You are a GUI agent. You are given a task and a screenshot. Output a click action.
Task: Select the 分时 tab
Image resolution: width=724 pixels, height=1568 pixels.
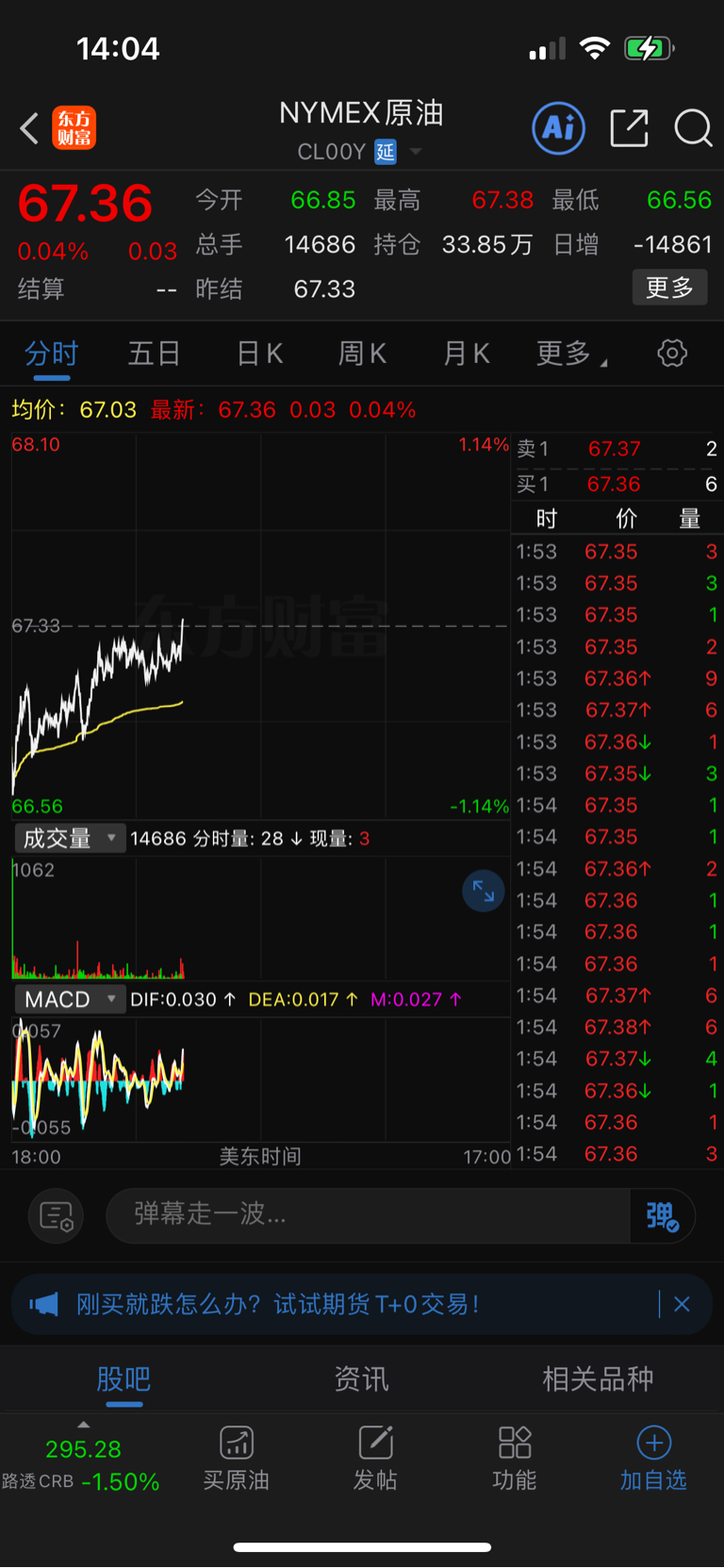pyautogui.click(x=51, y=354)
